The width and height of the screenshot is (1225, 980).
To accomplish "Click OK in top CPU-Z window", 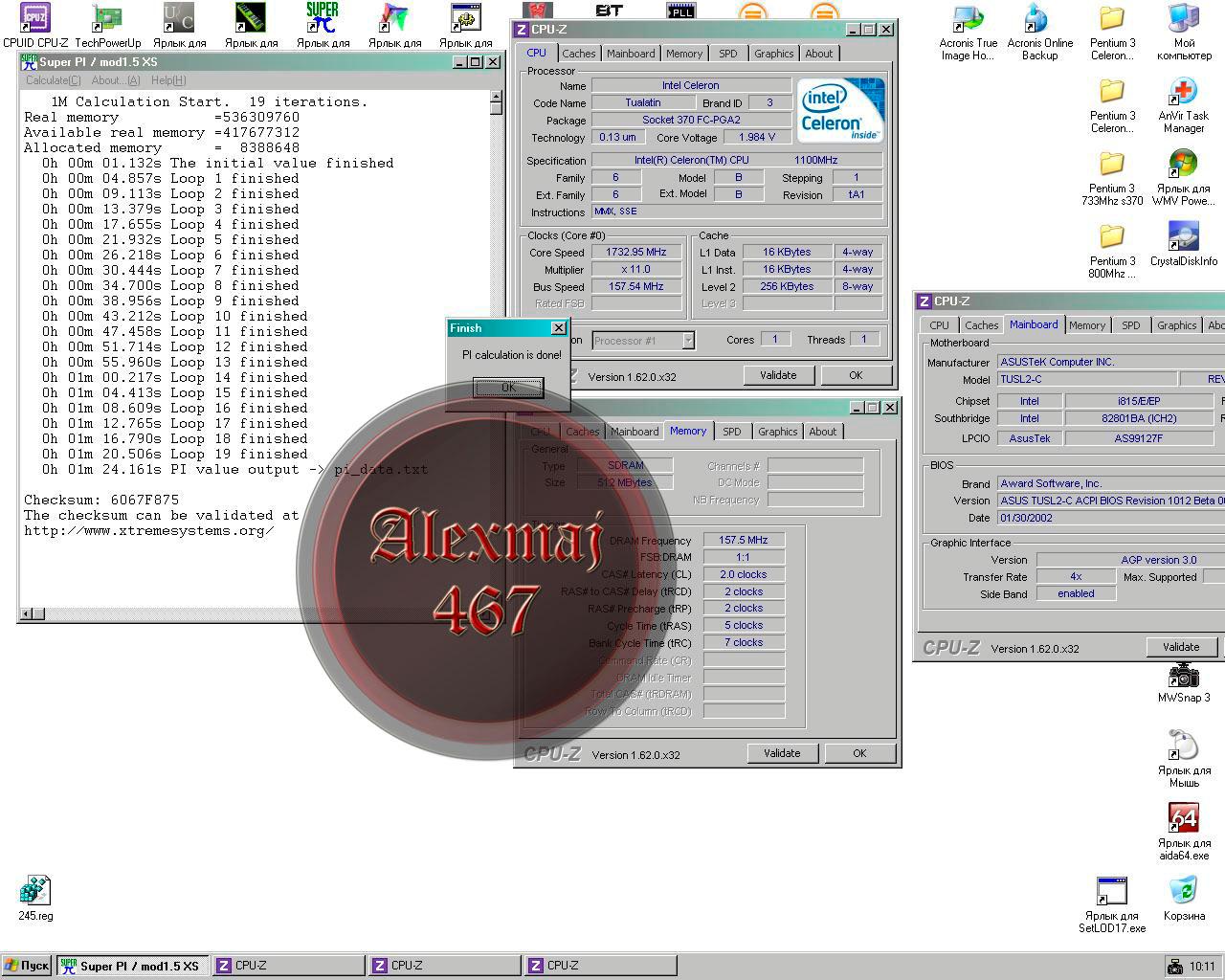I will click(856, 375).
